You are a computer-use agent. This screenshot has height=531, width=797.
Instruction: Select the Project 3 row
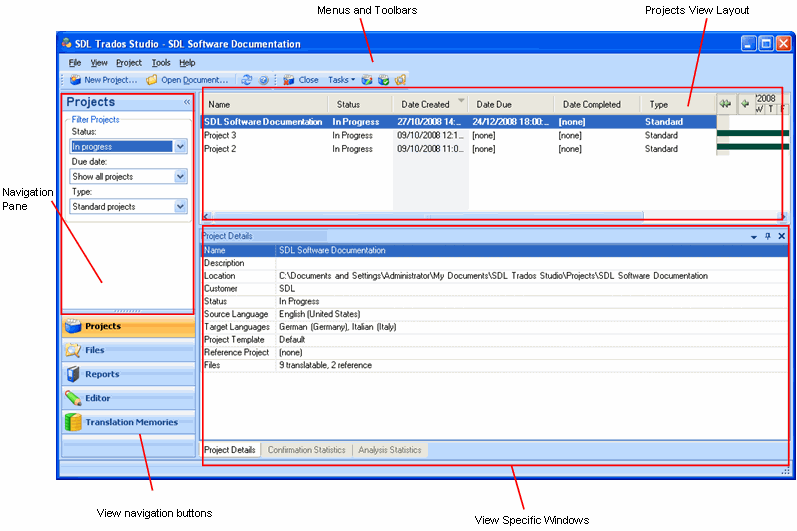pos(459,136)
